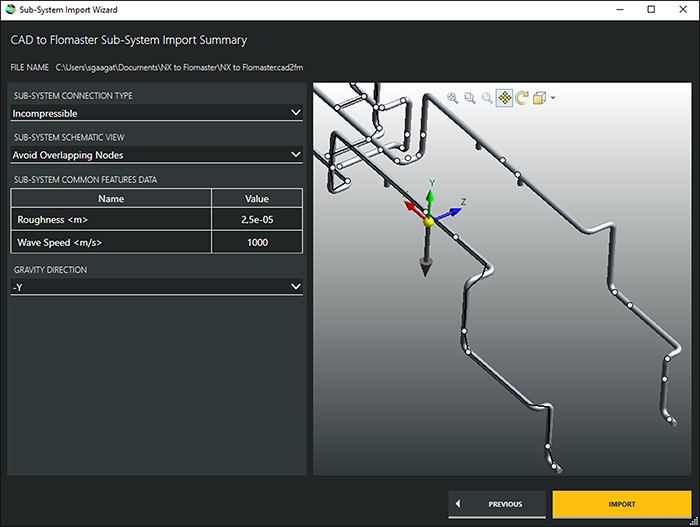The image size is (700, 527).
Task: Click the yellow origin sphere in 3D view
Action: tap(428, 221)
